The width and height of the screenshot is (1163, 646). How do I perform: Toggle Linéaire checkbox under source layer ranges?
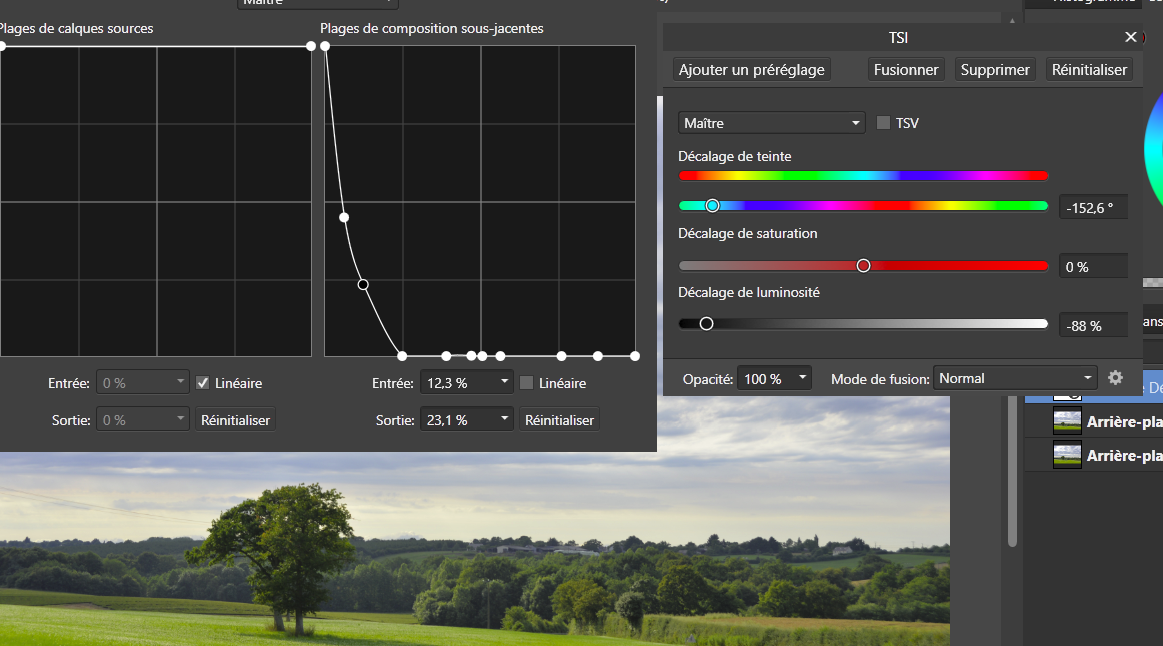tap(202, 383)
